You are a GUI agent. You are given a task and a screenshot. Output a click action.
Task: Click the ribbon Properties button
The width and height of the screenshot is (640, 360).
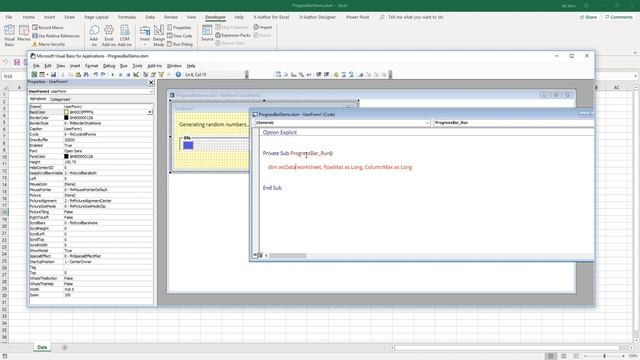click(x=179, y=27)
